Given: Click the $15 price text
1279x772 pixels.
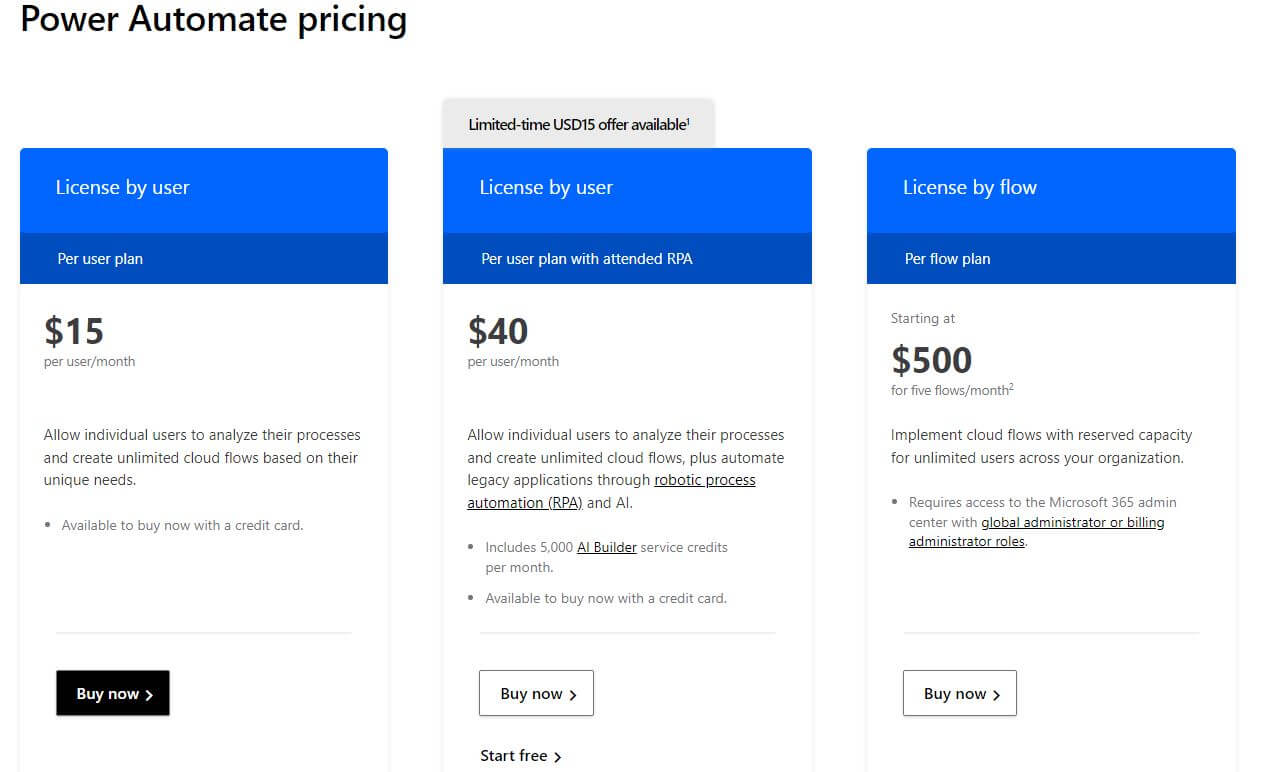Looking at the screenshot, I should (x=74, y=331).
